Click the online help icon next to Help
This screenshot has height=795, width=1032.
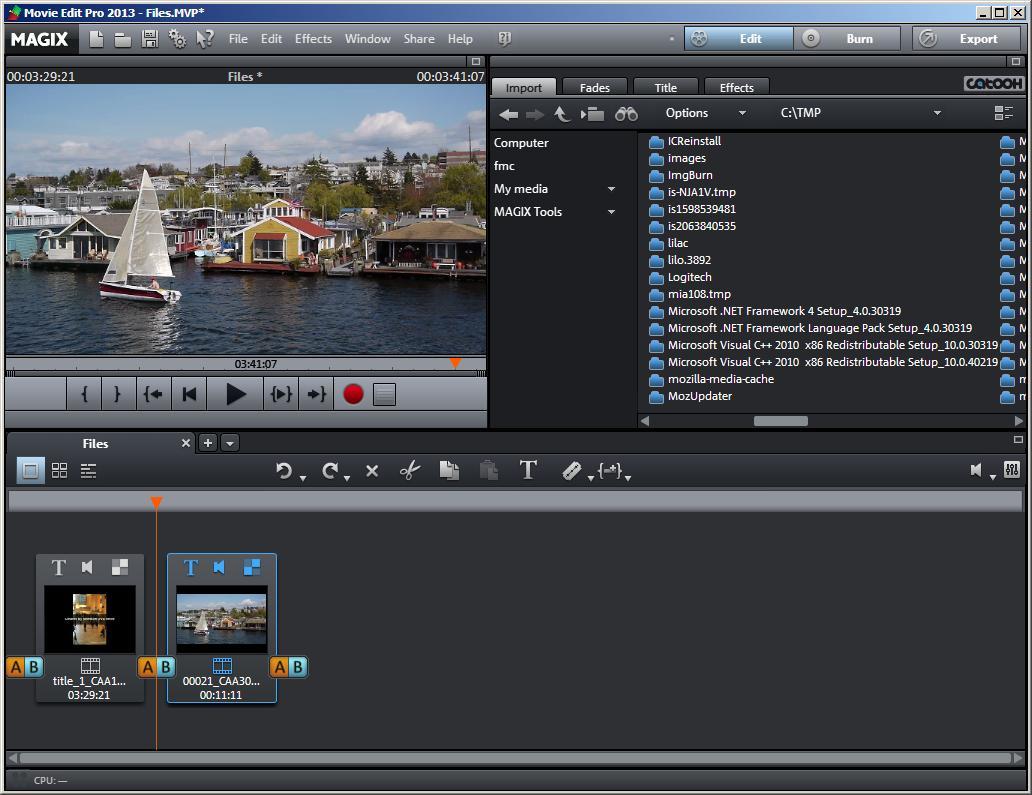point(504,39)
